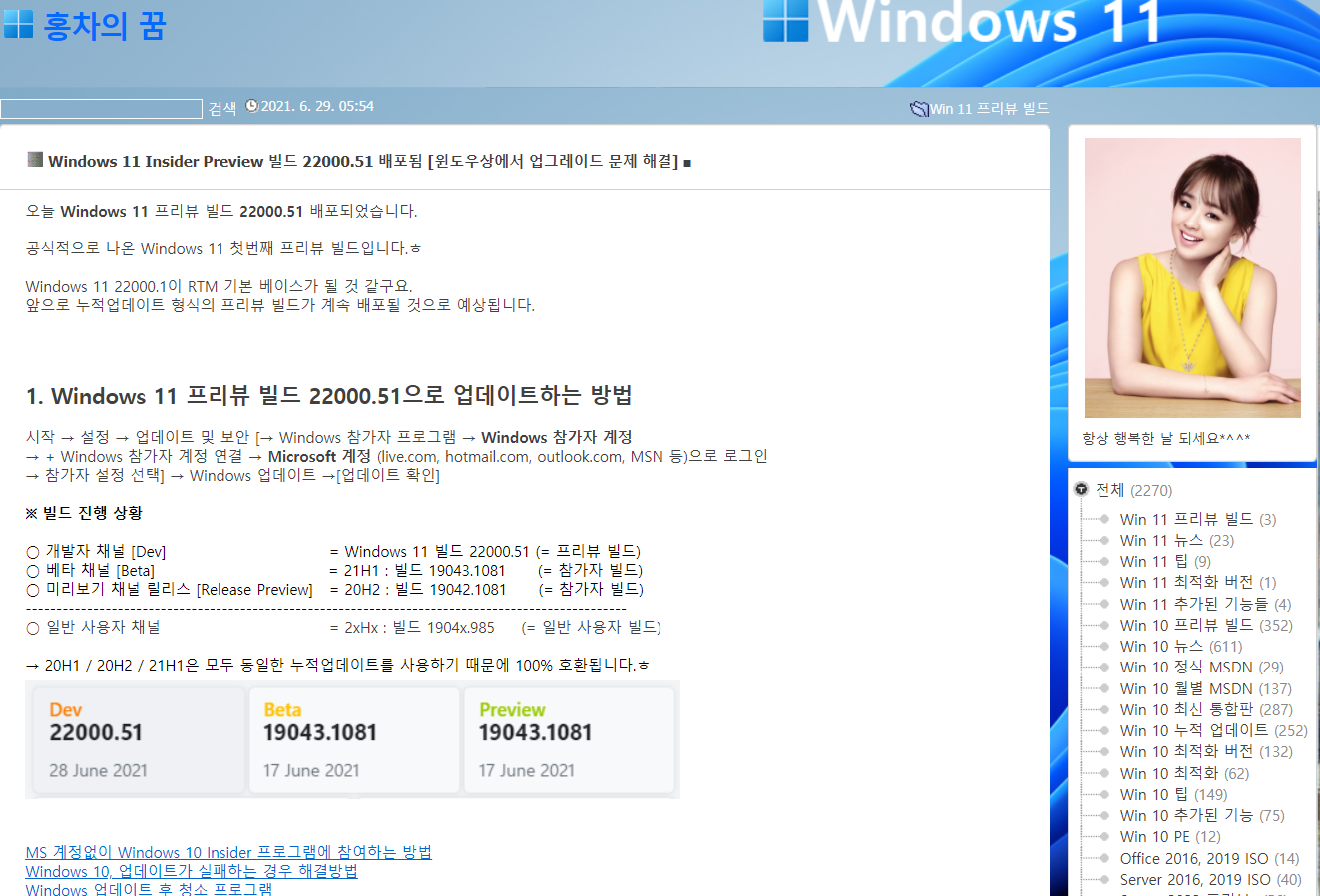Click the Preview 19043.1081 build card
Viewport: 1320px width, 896px height.
point(569,740)
